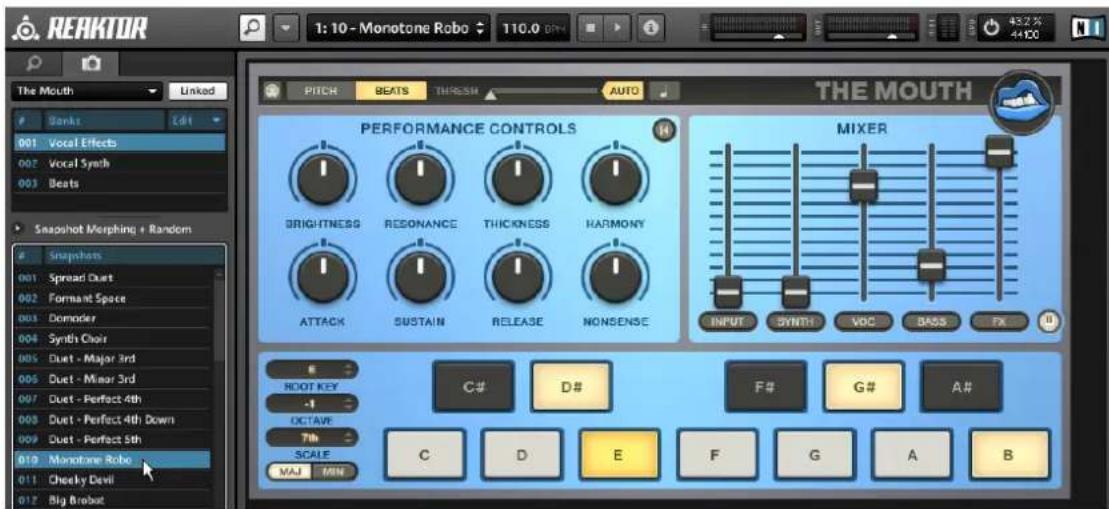Toggle the SYNTH channel button
Viewport: 1109px width, 509px height.
coord(796,322)
